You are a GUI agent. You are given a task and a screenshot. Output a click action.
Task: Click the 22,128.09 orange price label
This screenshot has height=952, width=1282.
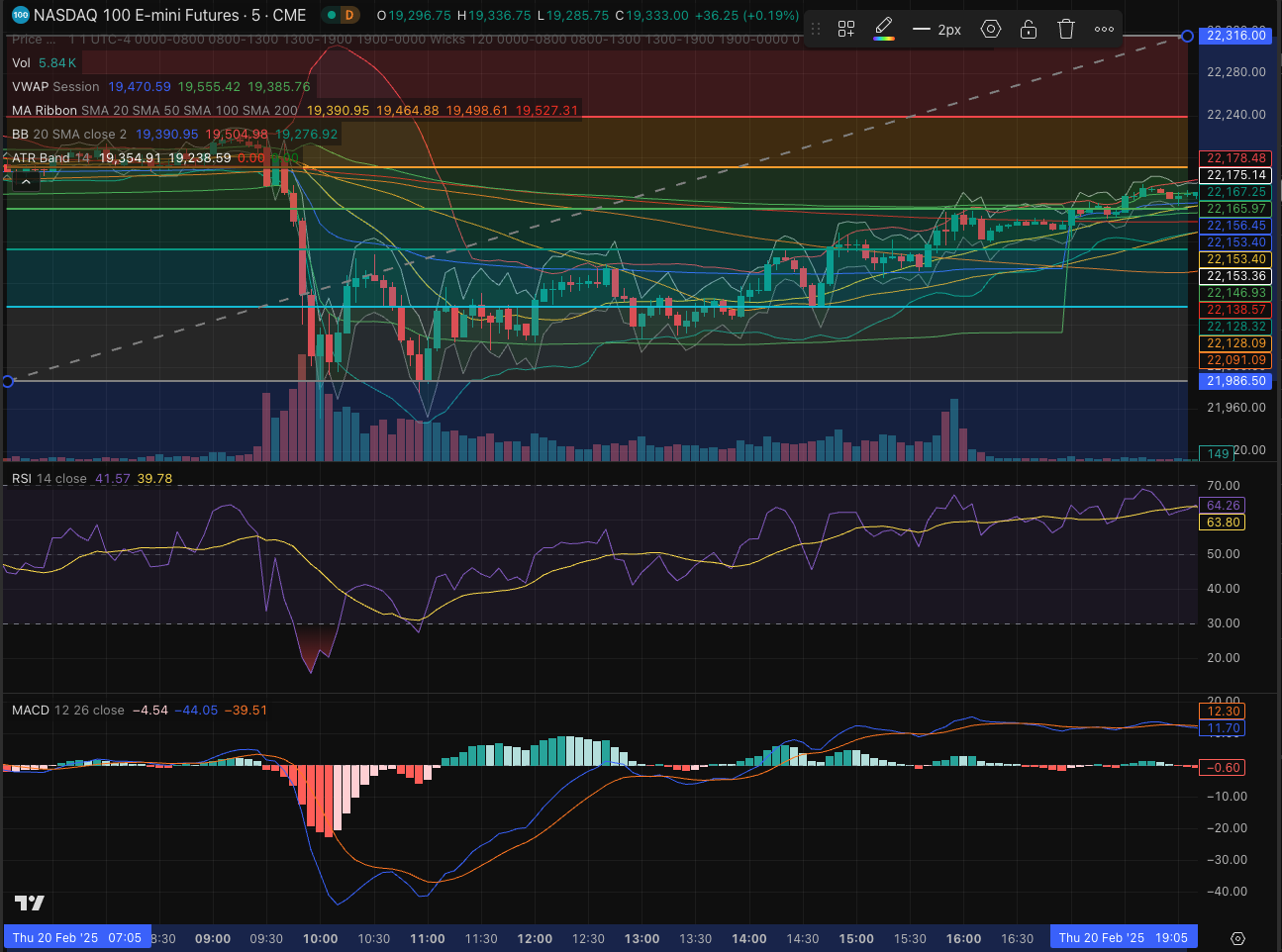click(1236, 343)
